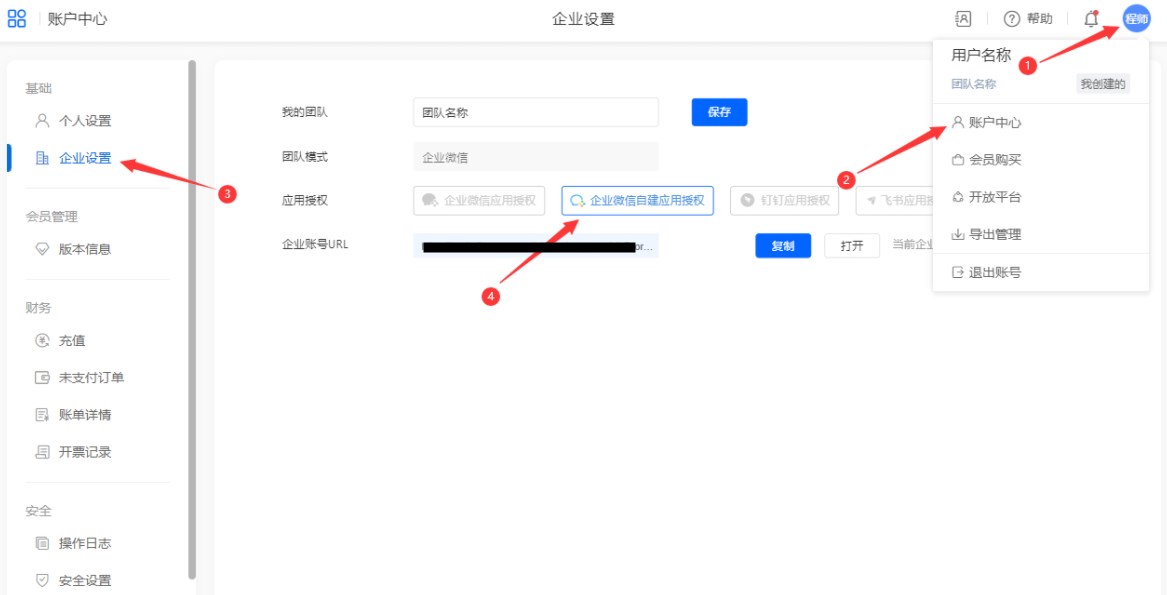Image resolution: width=1167 pixels, height=595 pixels.
Task: Click the 打开 button next to 复制
Action: pos(851,246)
